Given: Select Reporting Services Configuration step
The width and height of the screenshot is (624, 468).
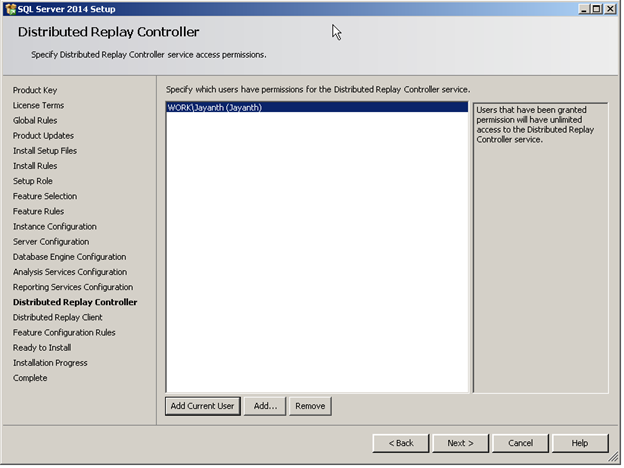Looking at the screenshot, I should [73, 287].
